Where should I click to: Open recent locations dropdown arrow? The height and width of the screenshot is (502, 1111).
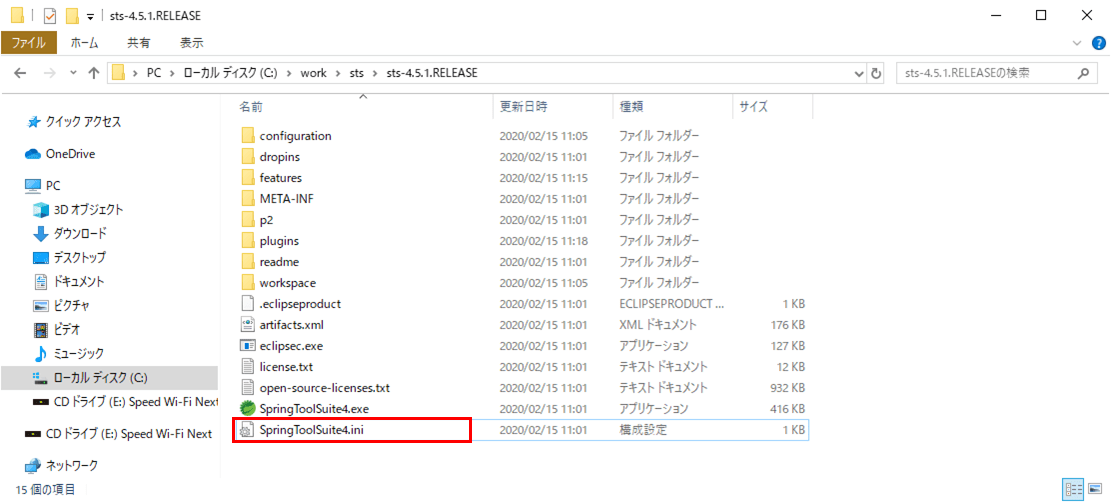point(72,73)
